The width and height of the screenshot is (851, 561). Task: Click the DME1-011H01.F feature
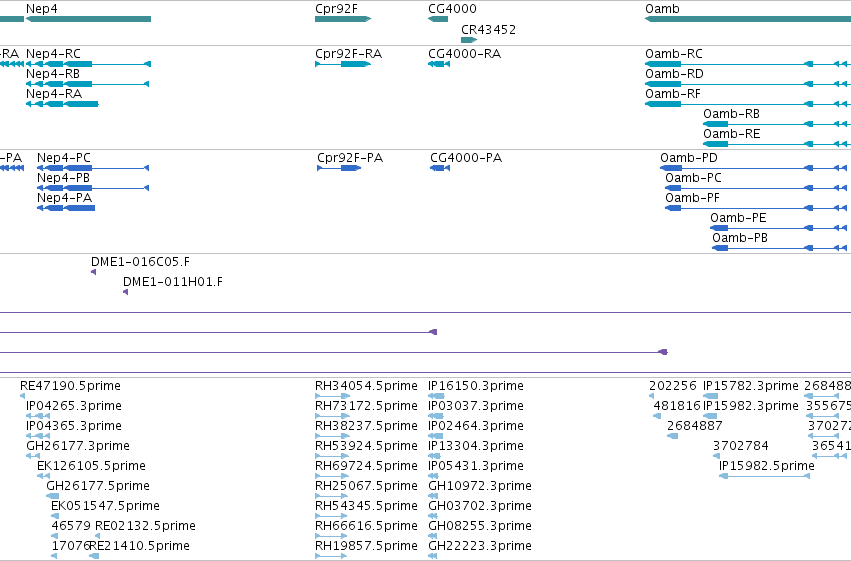coord(125,292)
